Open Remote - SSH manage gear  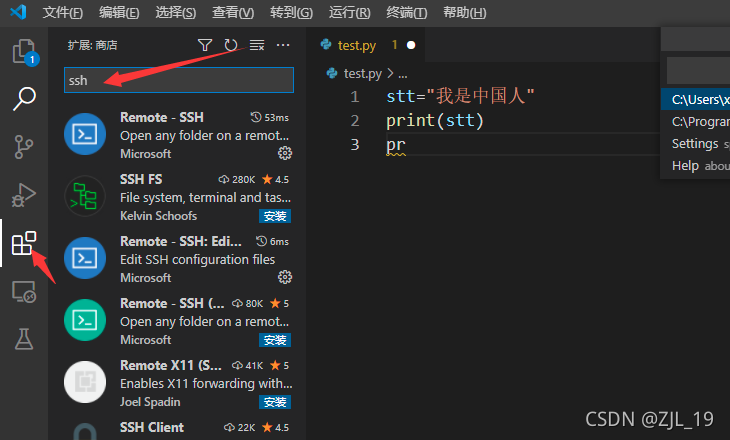click(285, 153)
